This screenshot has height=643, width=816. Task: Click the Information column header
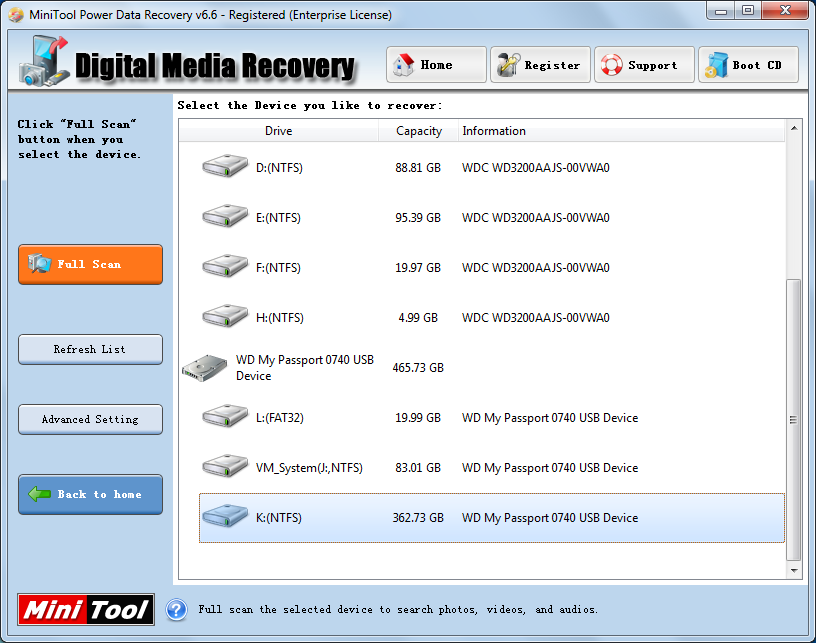621,131
